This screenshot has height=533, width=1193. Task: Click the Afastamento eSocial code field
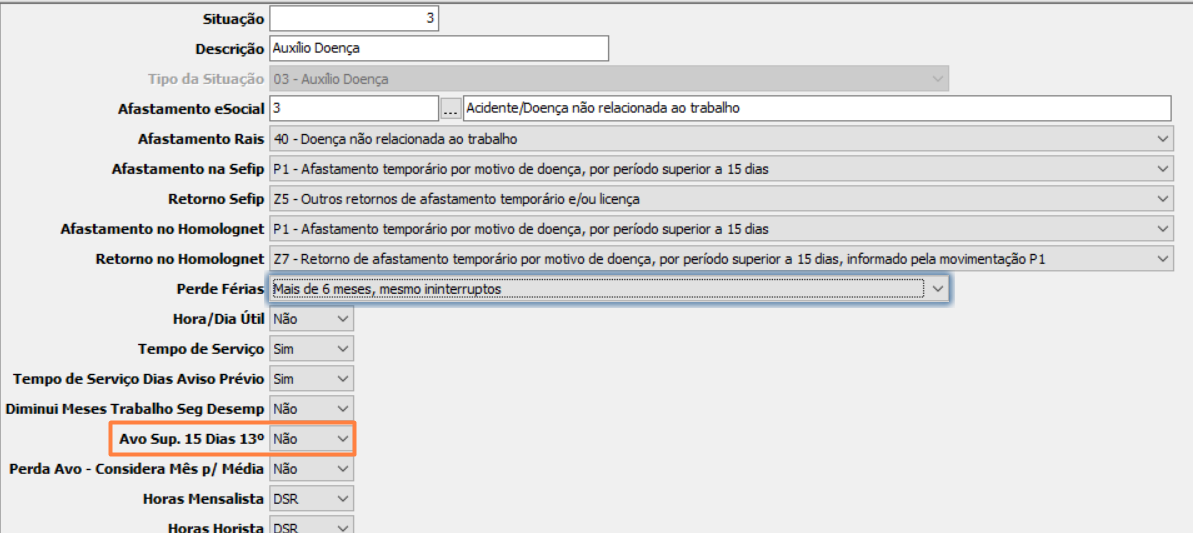pos(353,108)
